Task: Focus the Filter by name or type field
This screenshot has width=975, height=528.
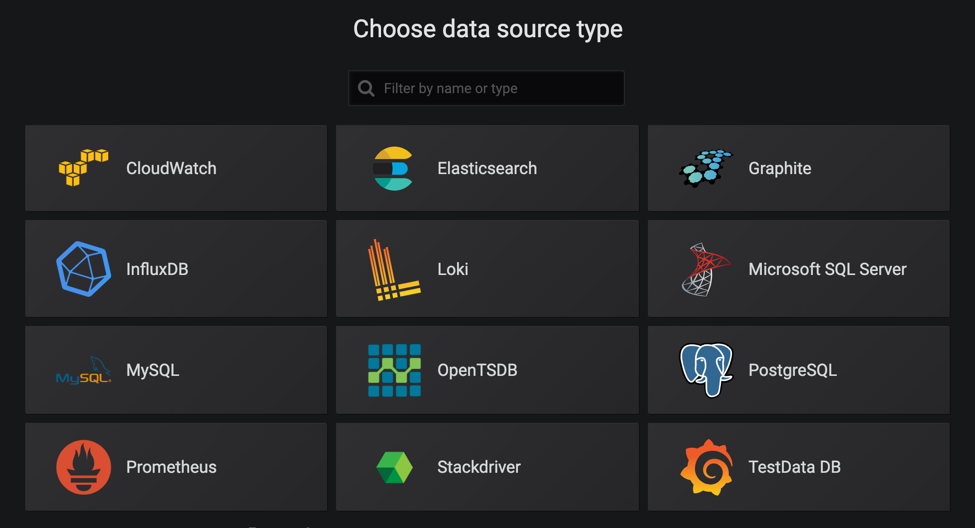Action: [x=486, y=88]
